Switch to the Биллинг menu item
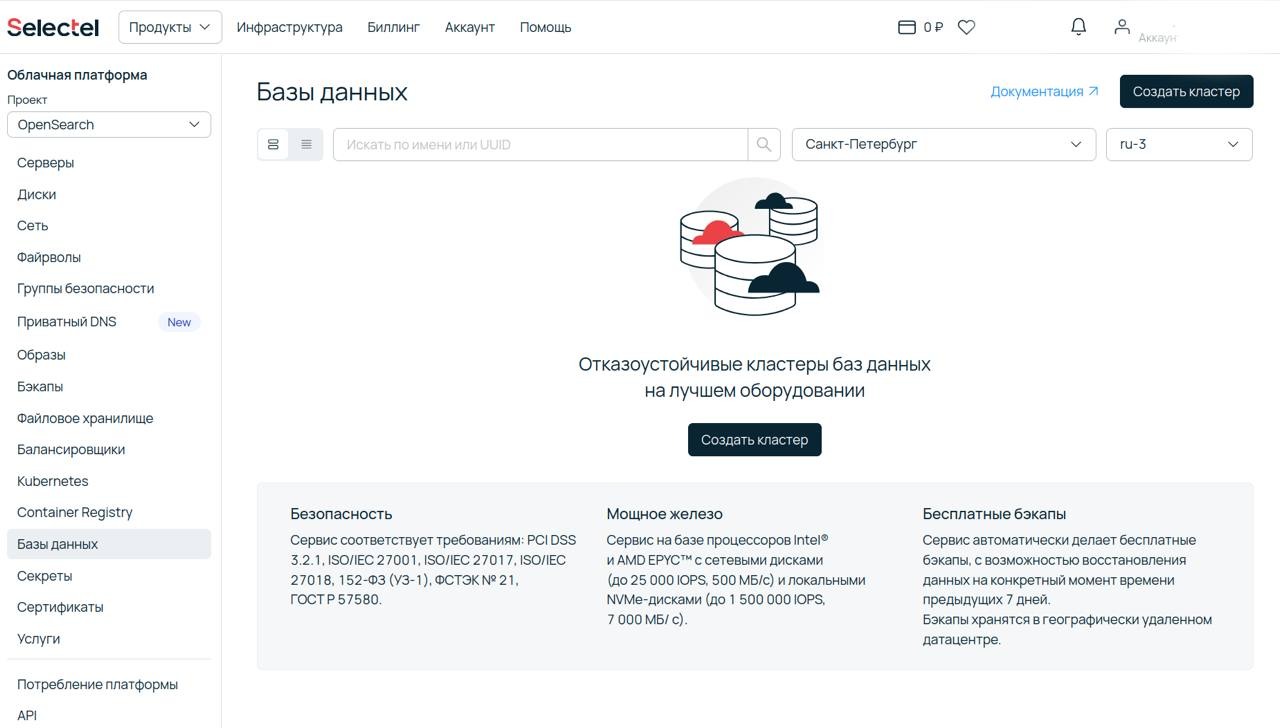The height and width of the screenshot is (728, 1280). tap(393, 27)
